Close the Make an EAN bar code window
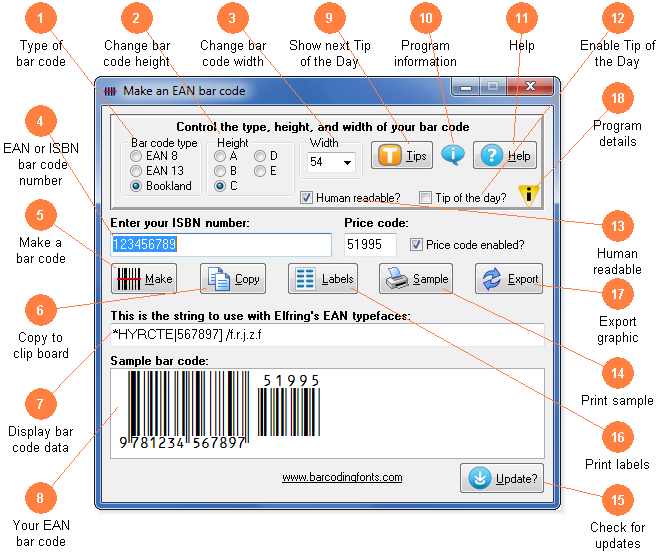Image resolution: width=658 pixels, height=553 pixels. tap(530, 86)
